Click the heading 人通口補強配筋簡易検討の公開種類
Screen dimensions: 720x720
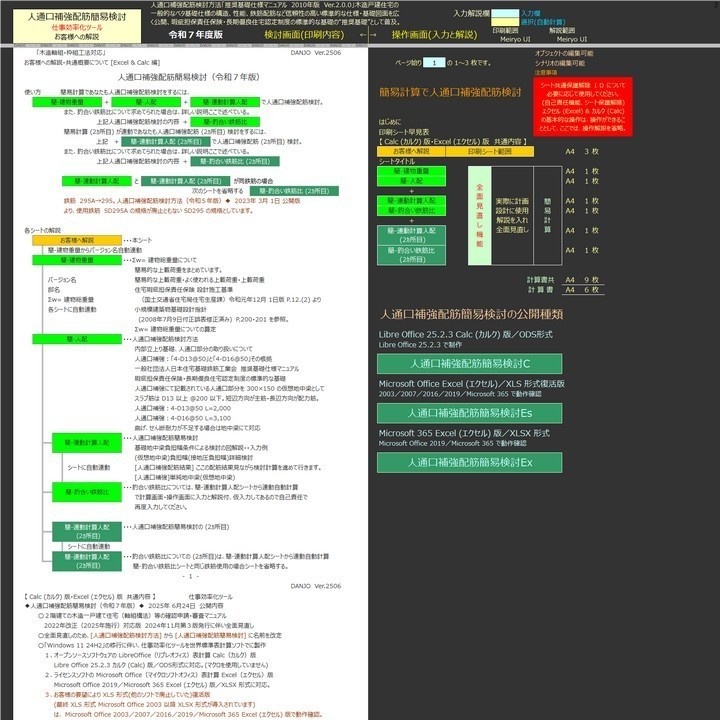[471, 315]
